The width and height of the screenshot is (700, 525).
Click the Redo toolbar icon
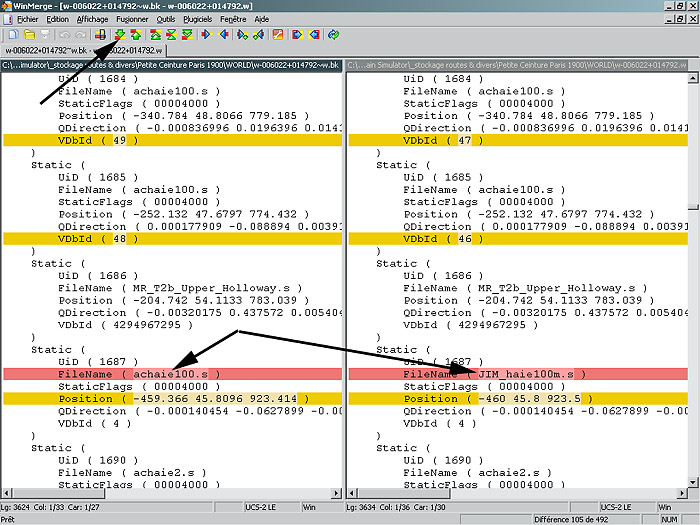point(80,34)
